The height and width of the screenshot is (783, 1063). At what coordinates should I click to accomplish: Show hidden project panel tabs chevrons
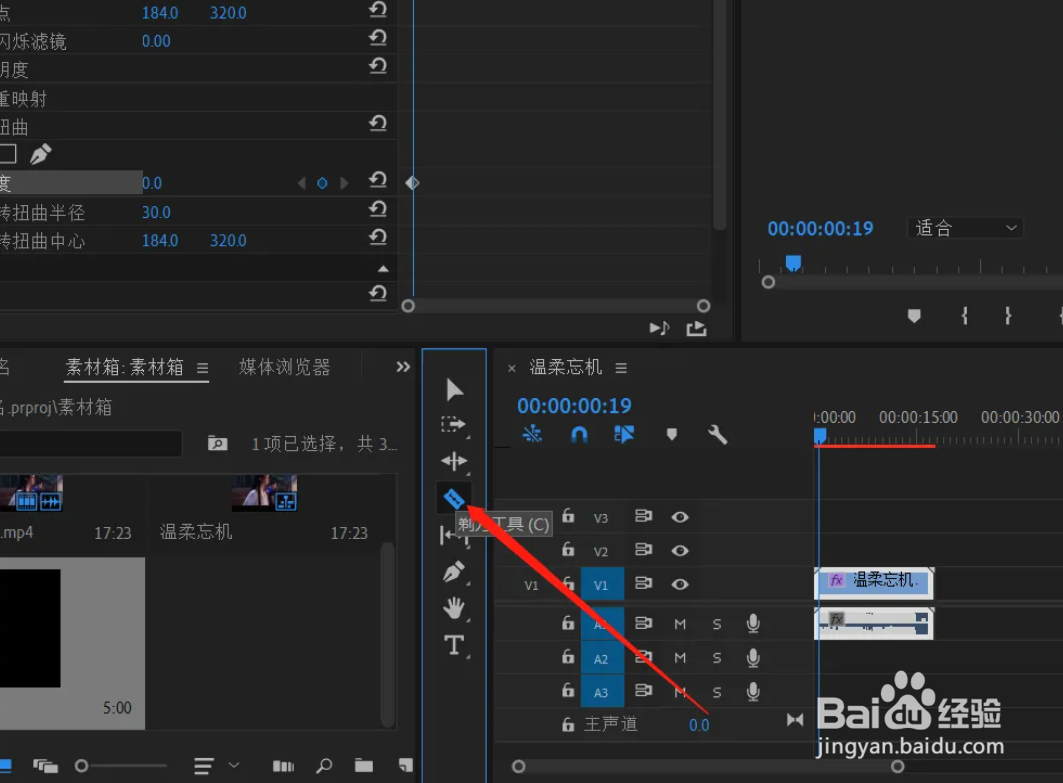[x=403, y=367]
